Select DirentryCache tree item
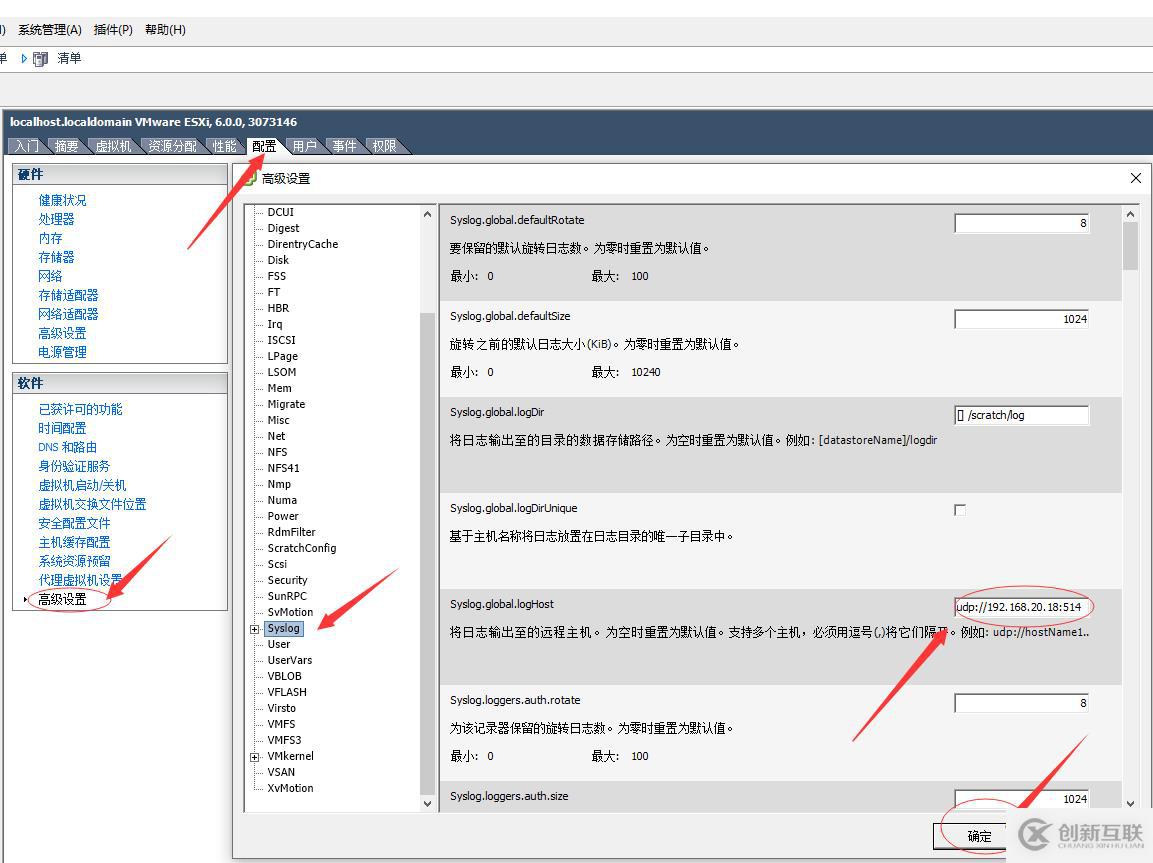Image resolution: width=1153 pixels, height=863 pixels. click(x=303, y=244)
